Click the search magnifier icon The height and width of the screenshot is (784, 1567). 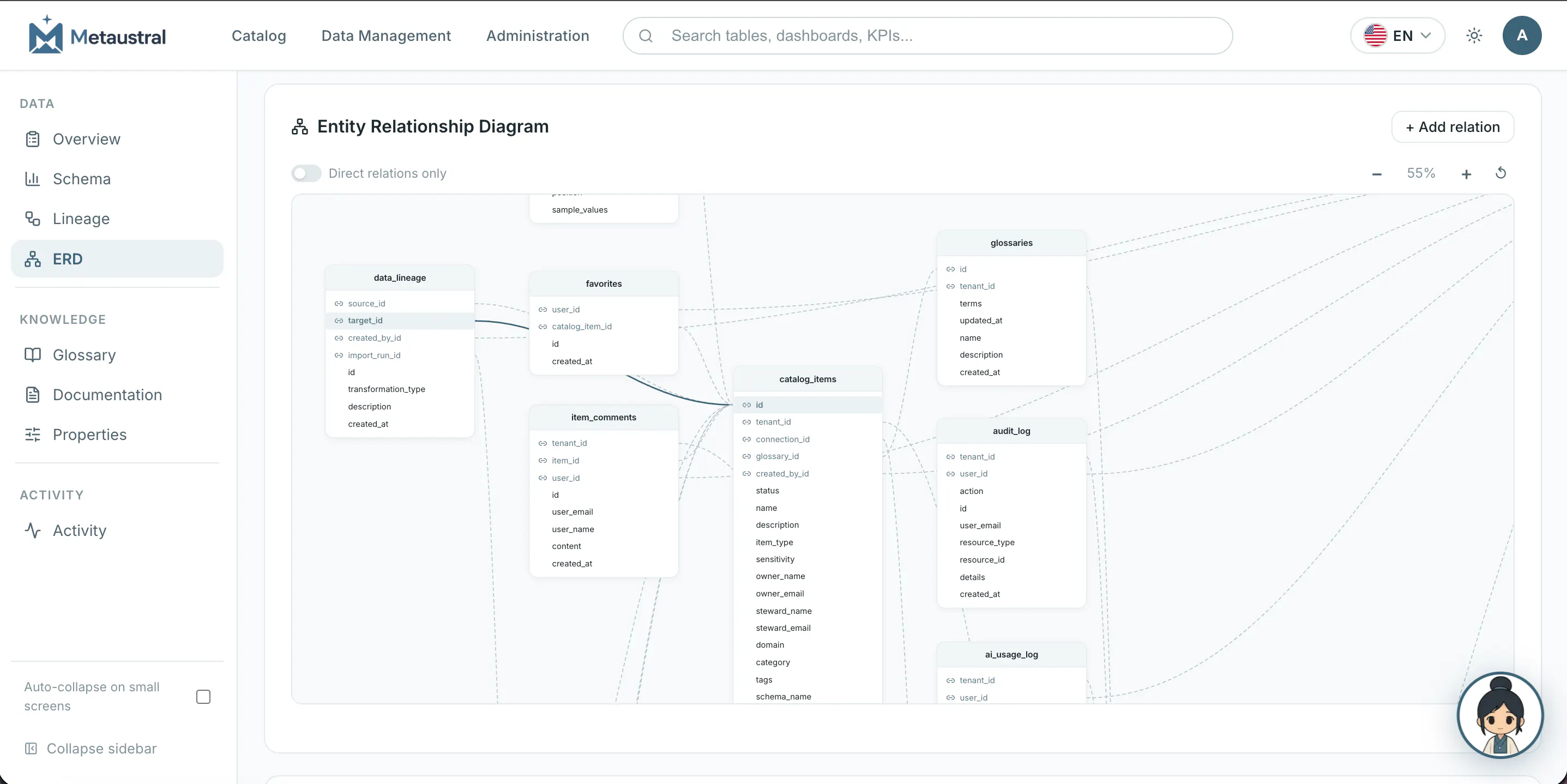point(646,36)
